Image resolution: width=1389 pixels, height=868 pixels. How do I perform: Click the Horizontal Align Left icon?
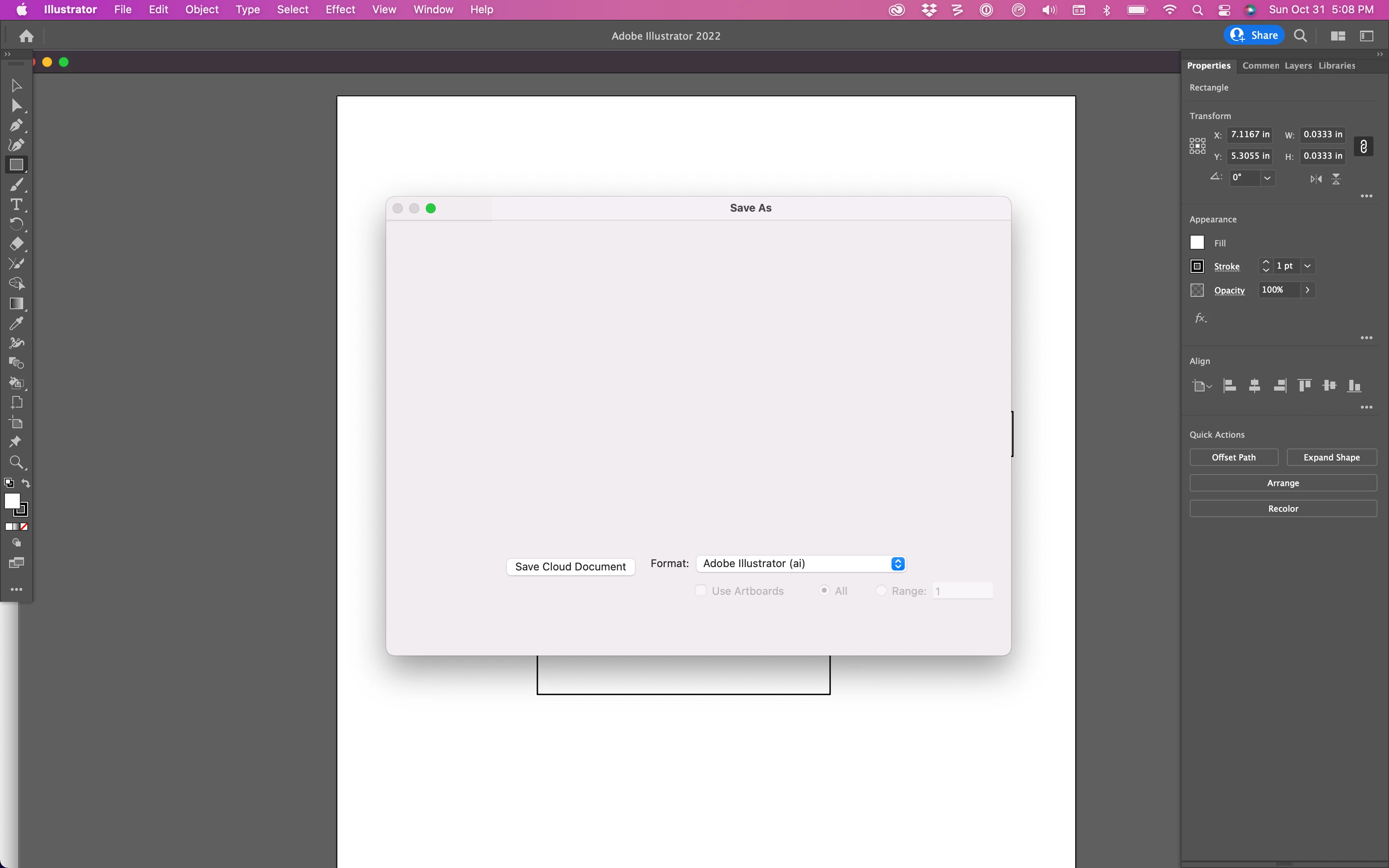pyautogui.click(x=1229, y=386)
